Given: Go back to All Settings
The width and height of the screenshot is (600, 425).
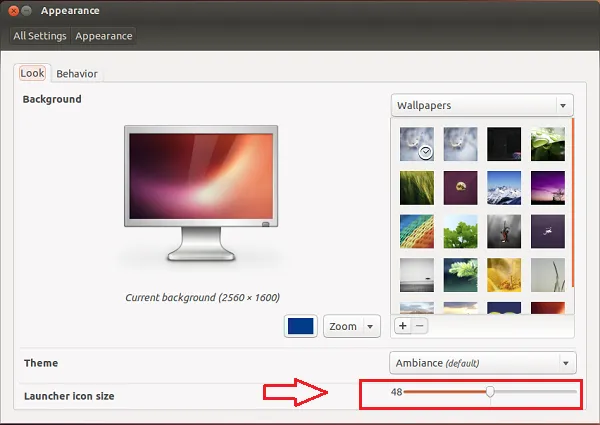Looking at the screenshot, I should 40,36.
